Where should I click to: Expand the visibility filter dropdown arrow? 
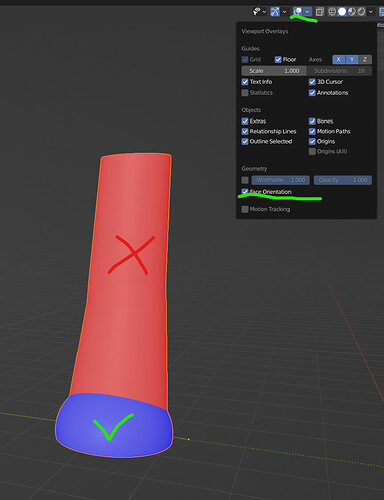pos(264,12)
